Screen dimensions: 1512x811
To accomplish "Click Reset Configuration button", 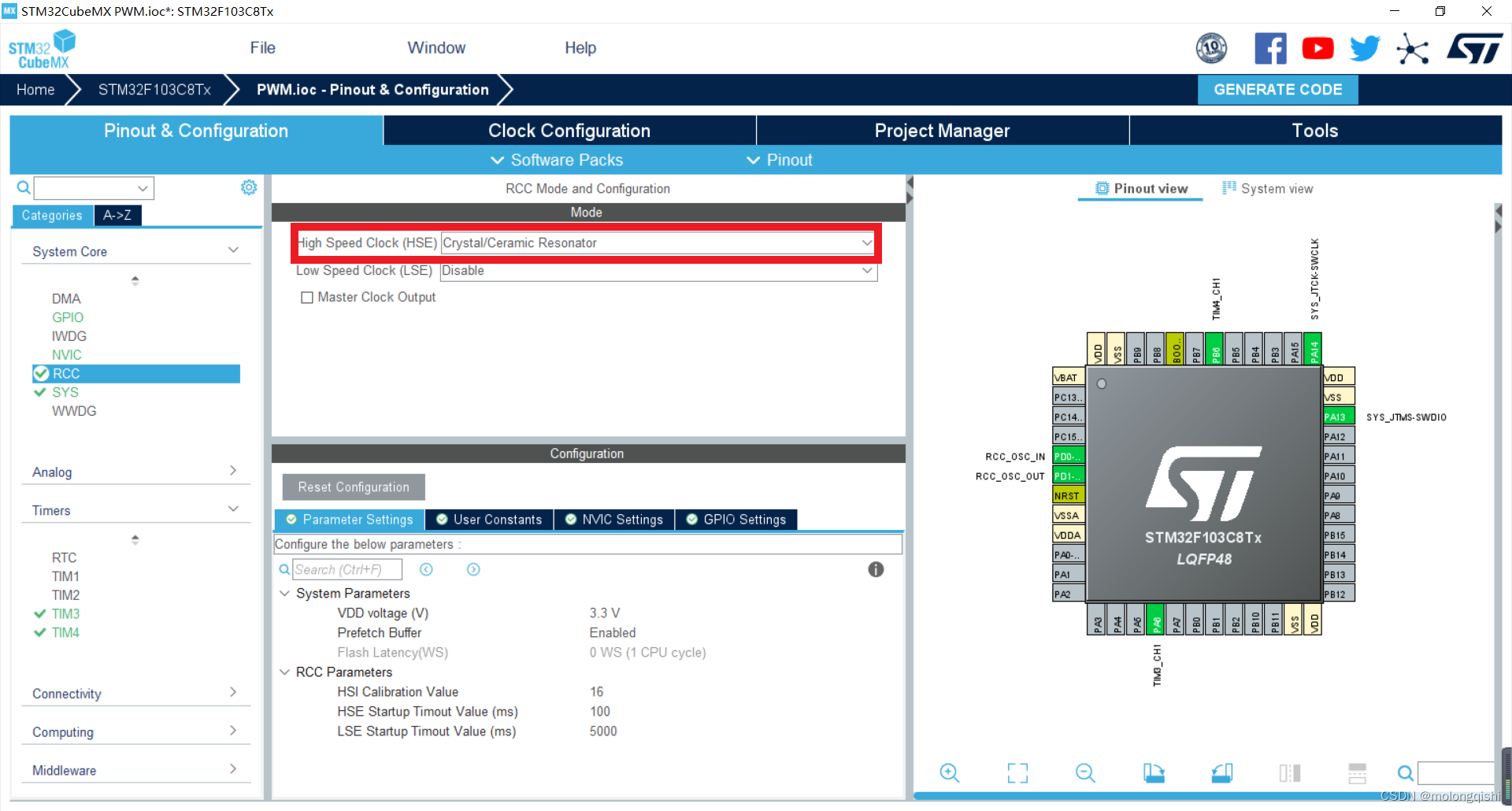I will pyautogui.click(x=354, y=487).
